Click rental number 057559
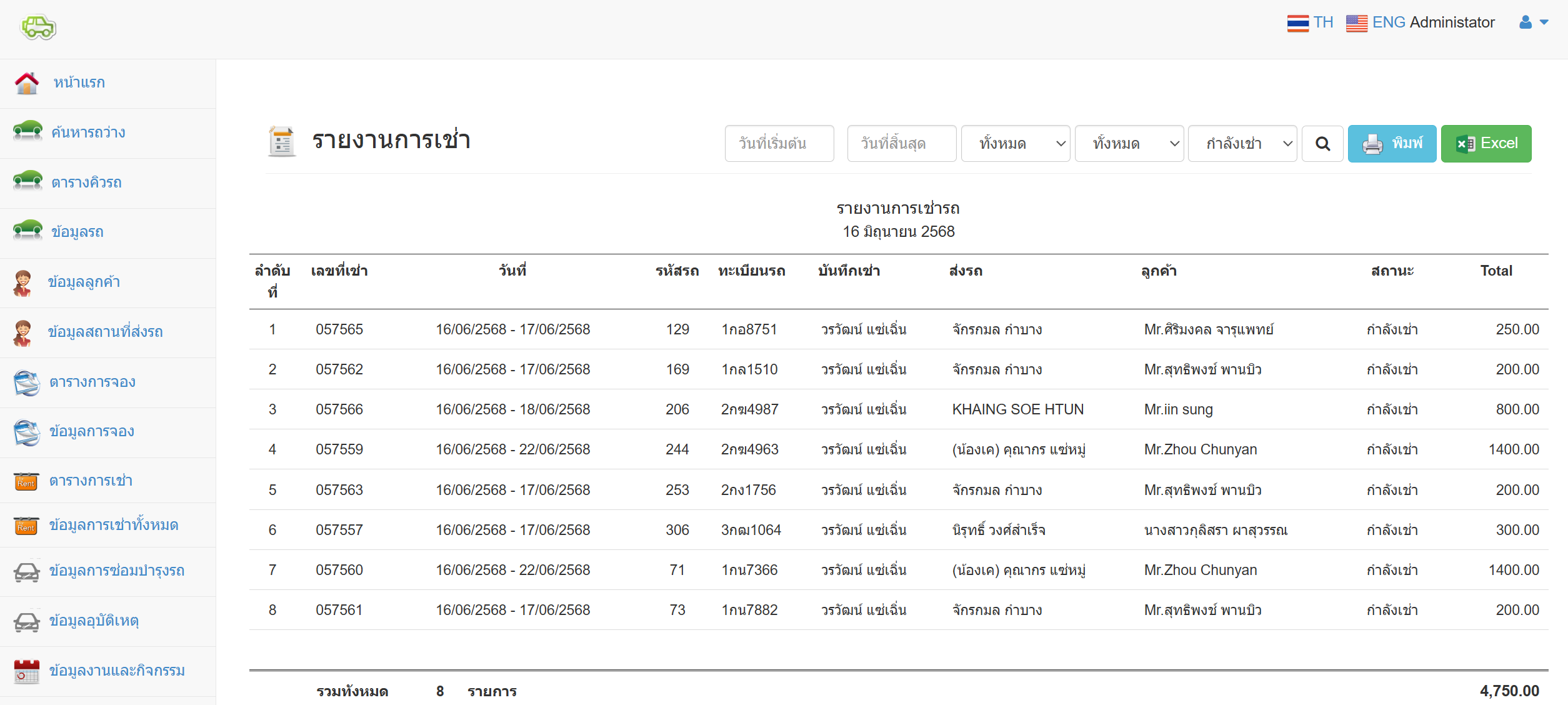 (x=339, y=449)
